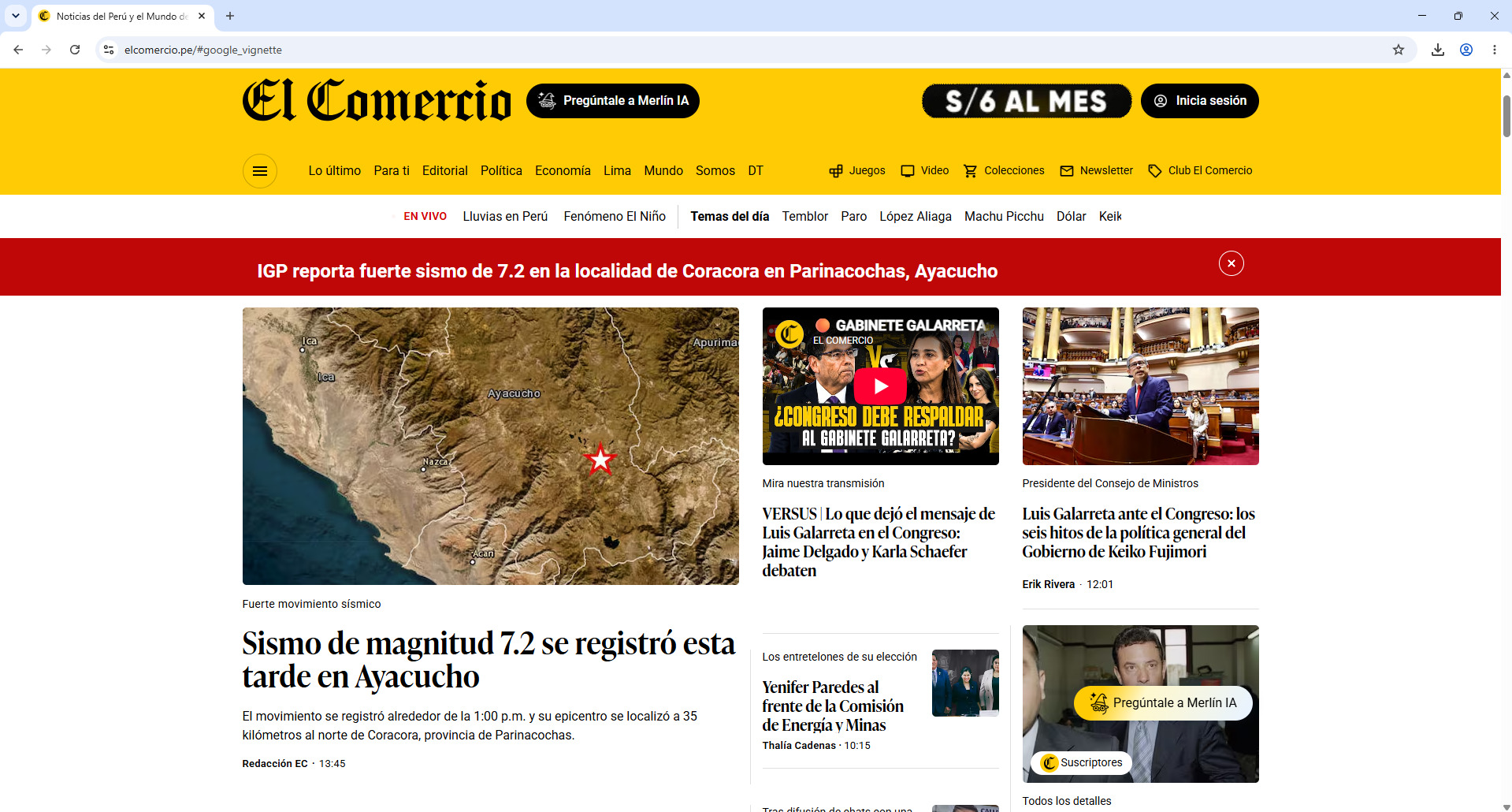This screenshot has height=812, width=1512.
Task: Open the Lima section
Action: pyautogui.click(x=617, y=171)
